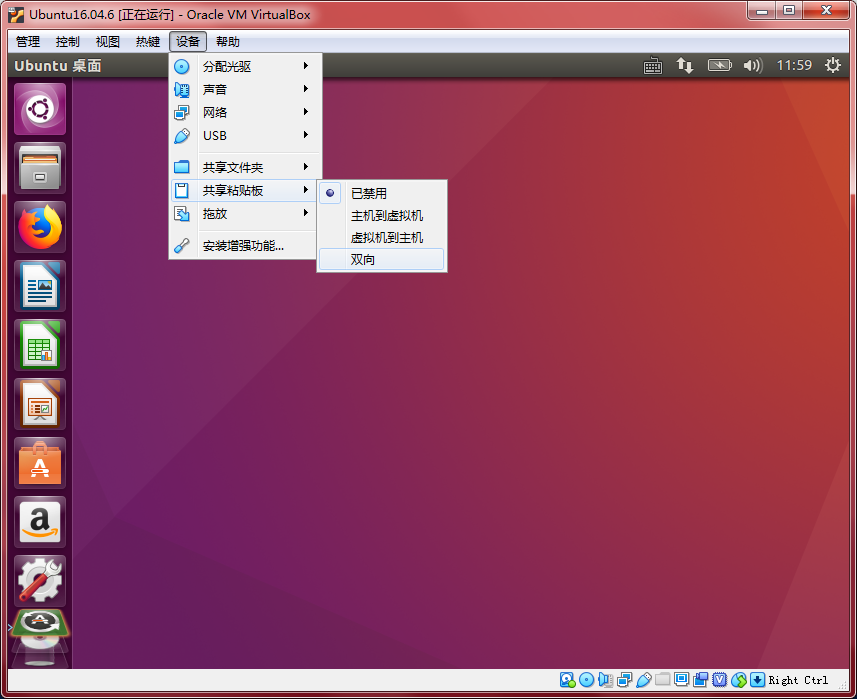Click hard disk activity status icon
This screenshot has height=699, width=857.
(x=567, y=680)
